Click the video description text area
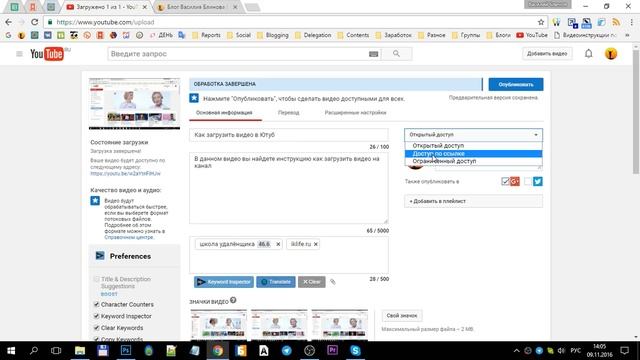This screenshot has width=640, height=360. (289, 188)
